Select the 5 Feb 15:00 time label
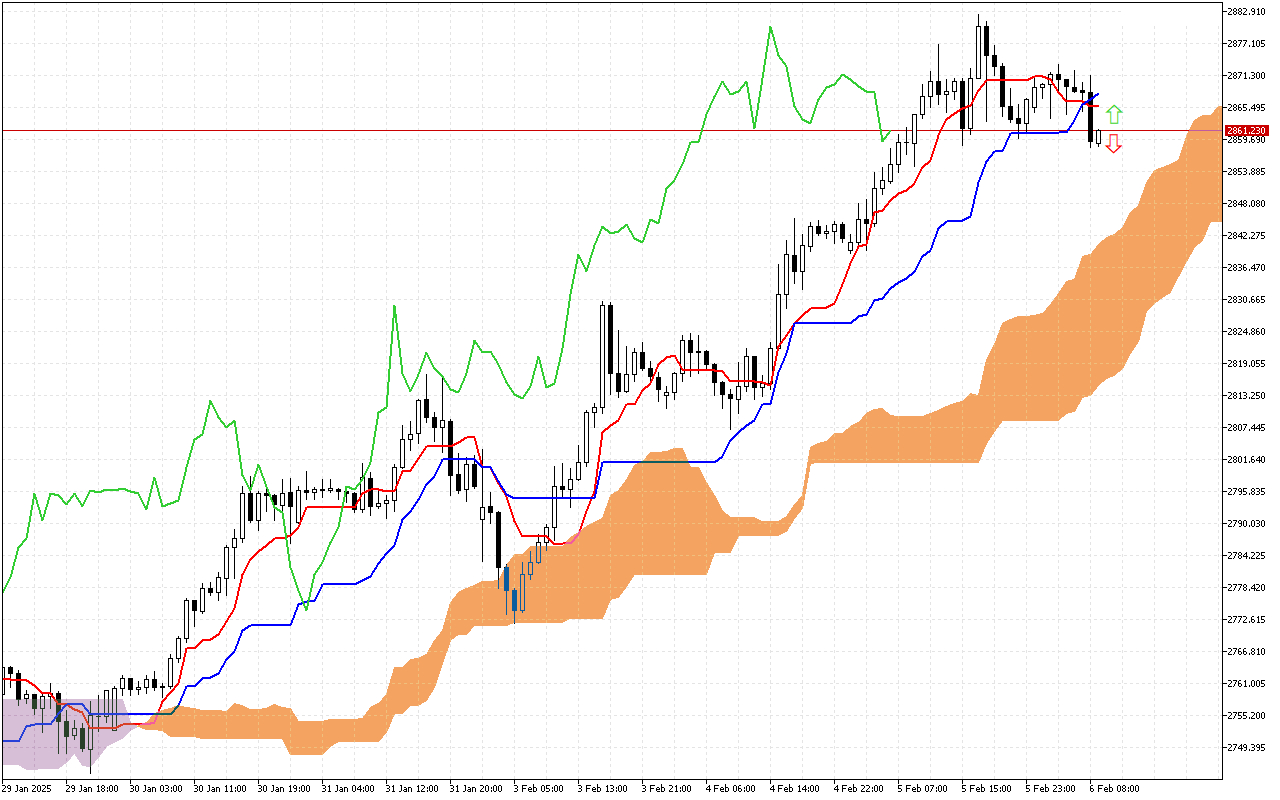This screenshot has height=800, width=1280. click(x=985, y=788)
